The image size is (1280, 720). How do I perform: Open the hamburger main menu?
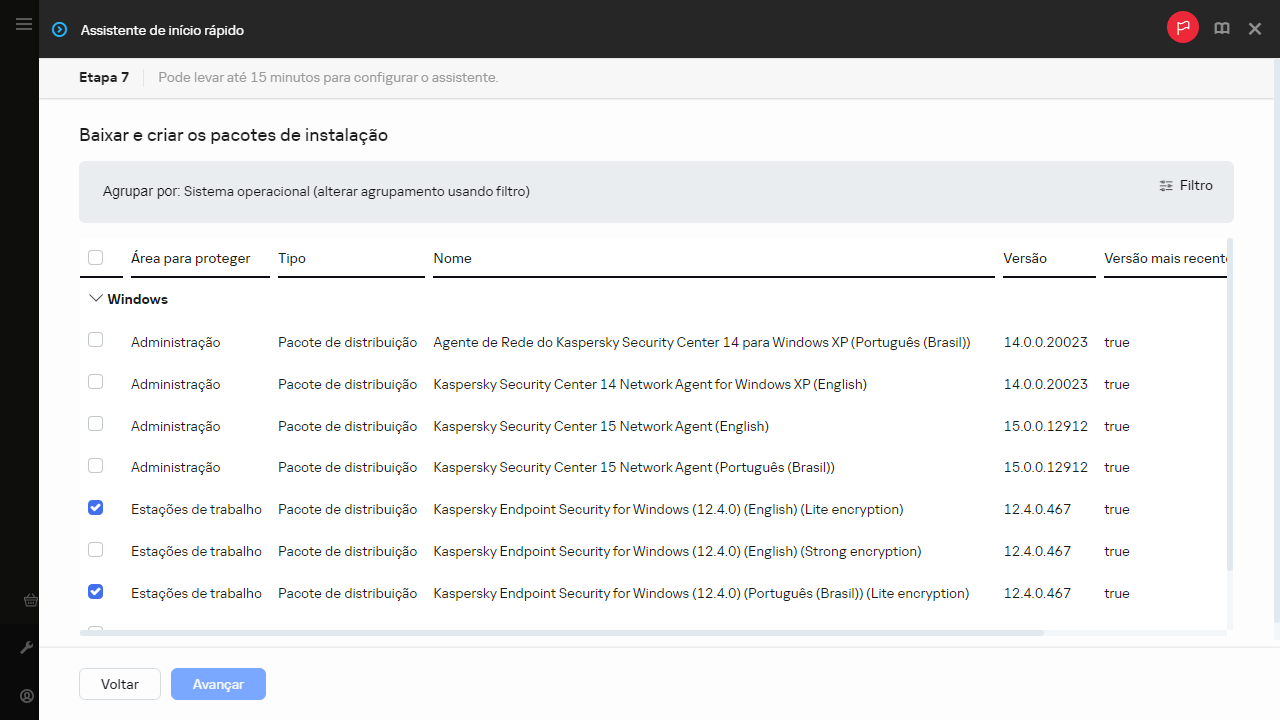[24, 24]
